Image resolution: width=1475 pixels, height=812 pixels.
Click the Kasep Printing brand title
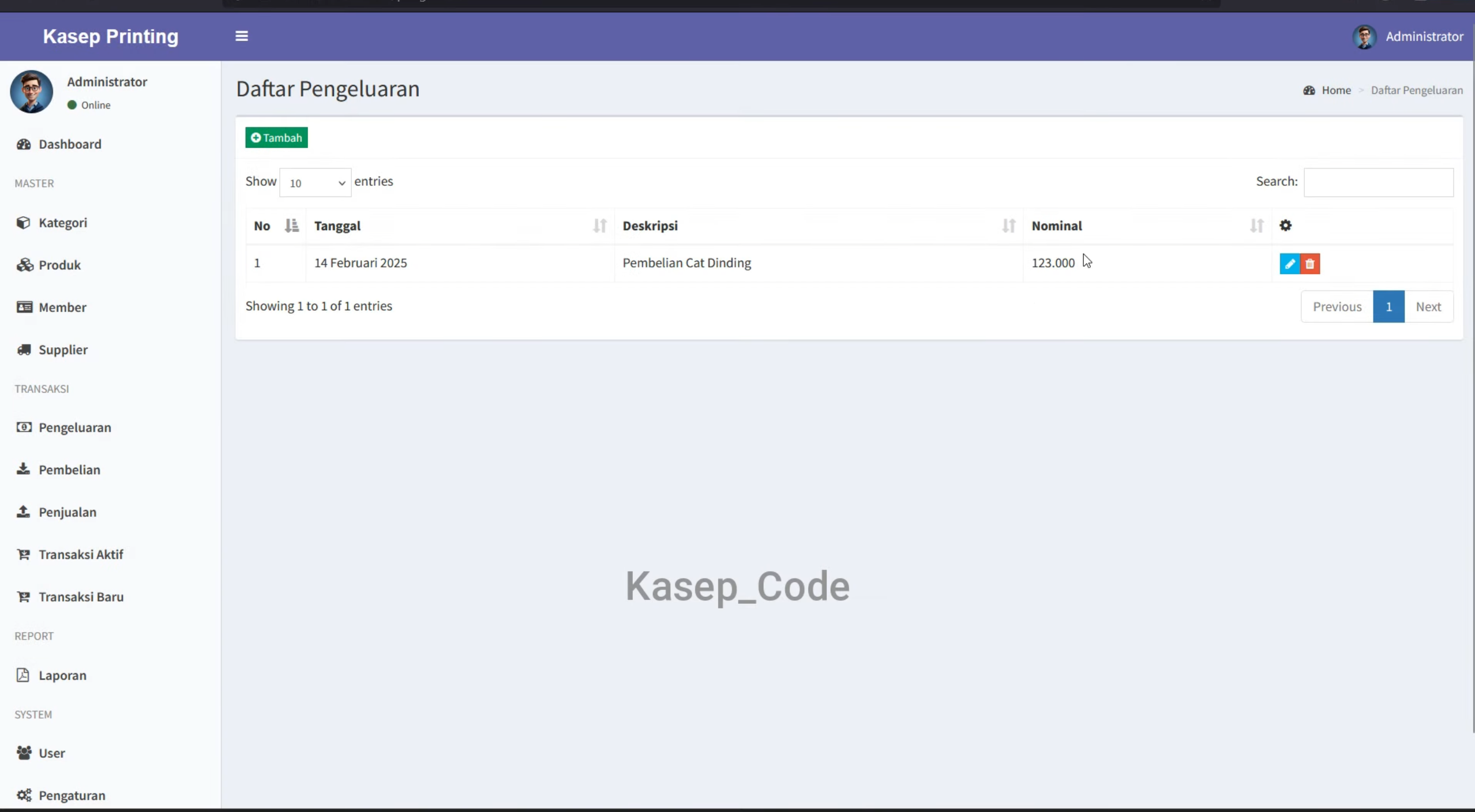coord(111,36)
